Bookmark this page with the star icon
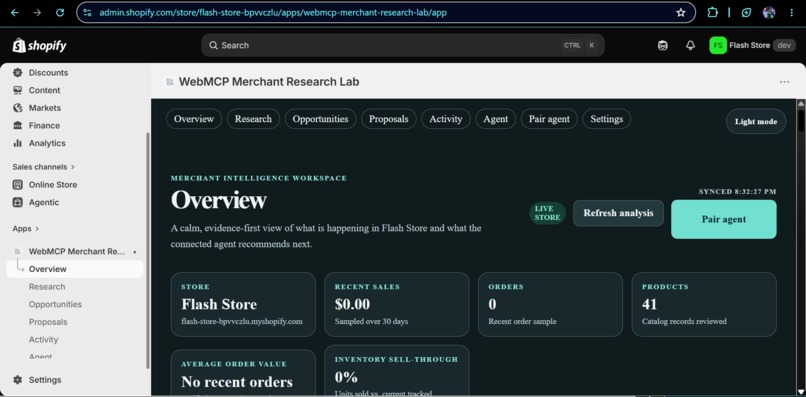Image resolution: width=806 pixels, height=397 pixels. point(681,12)
